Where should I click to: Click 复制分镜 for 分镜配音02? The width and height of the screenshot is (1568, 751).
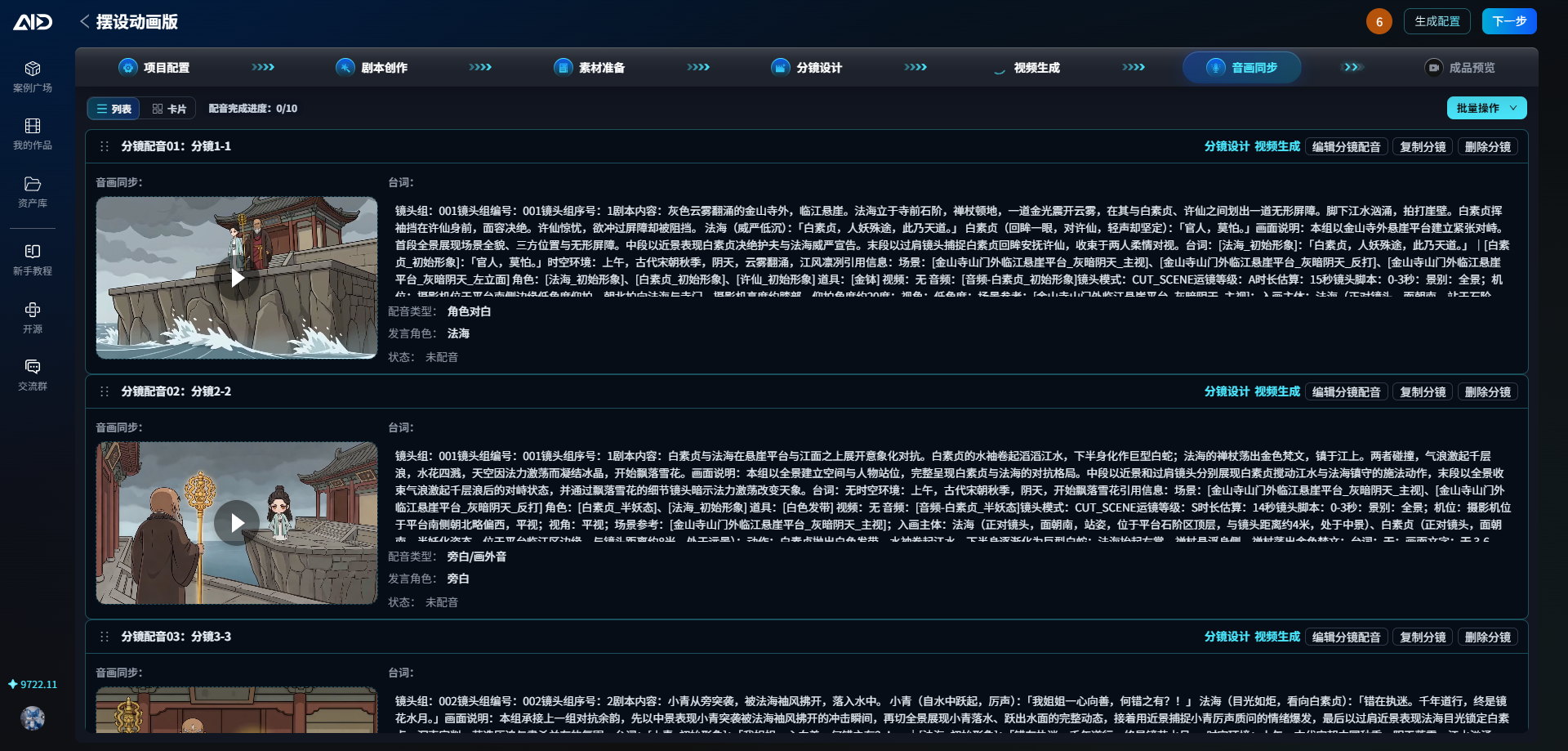point(1423,392)
